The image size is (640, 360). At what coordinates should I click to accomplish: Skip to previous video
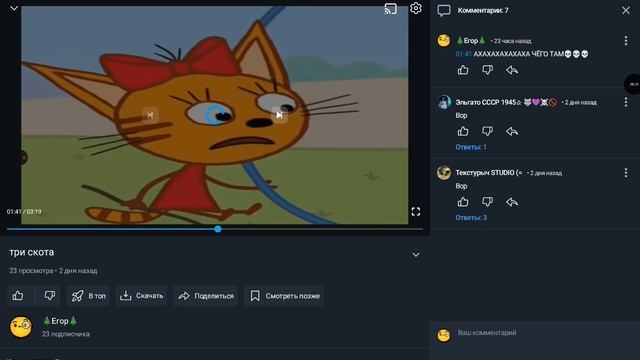tap(150, 115)
